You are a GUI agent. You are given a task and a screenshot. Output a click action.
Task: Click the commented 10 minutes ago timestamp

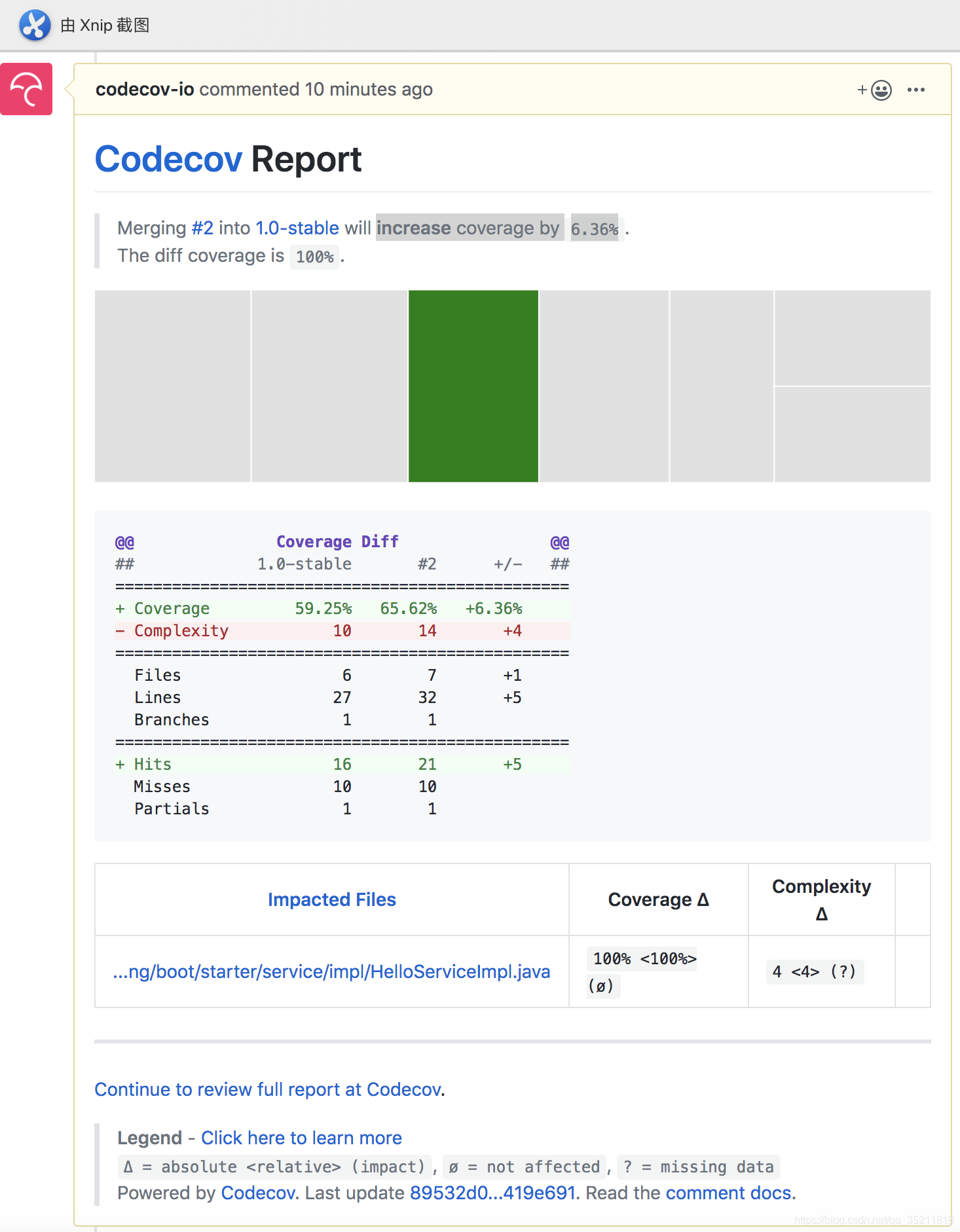point(316,89)
